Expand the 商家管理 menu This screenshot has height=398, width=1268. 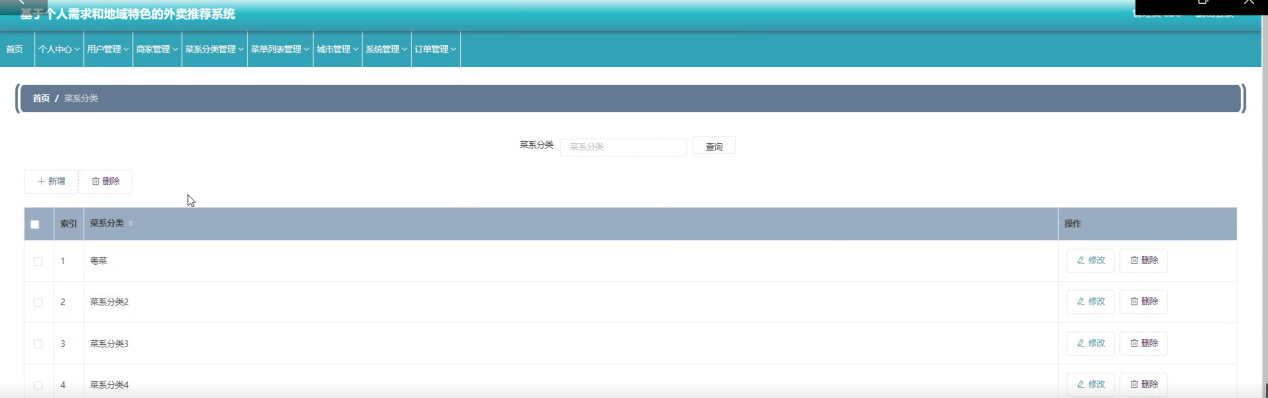tap(157, 49)
